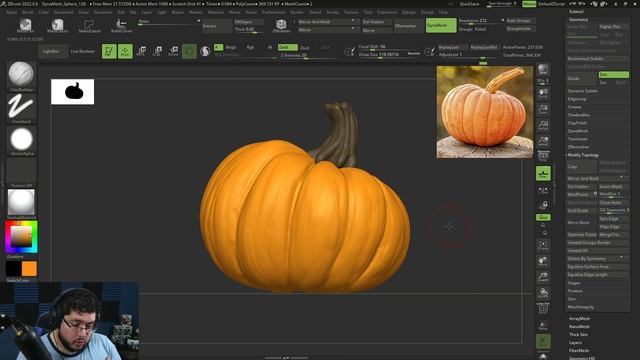Open the Zplugin menu
This screenshot has height=360, width=640.
pos(408,12)
